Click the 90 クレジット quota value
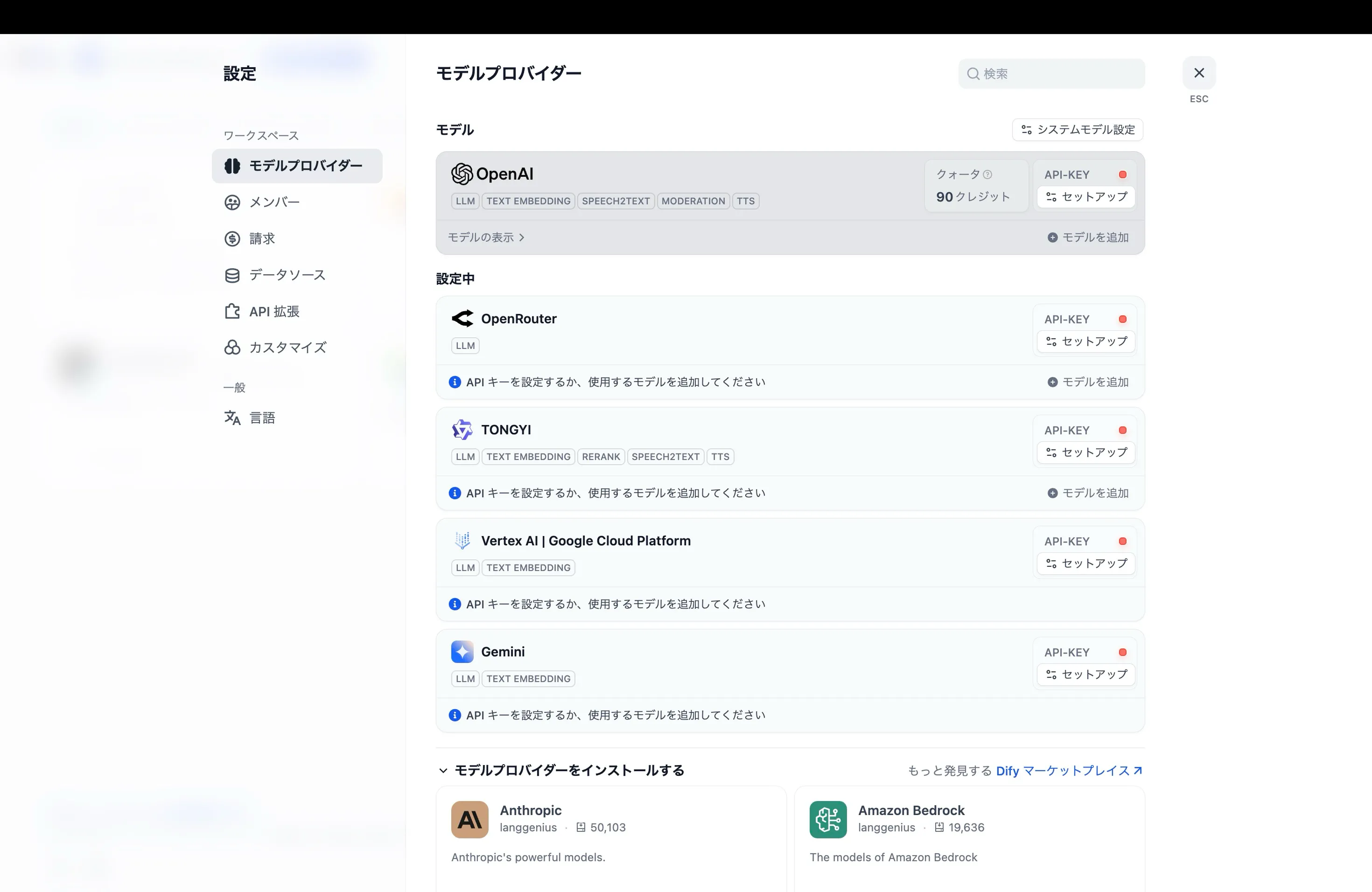1372x892 pixels. tap(973, 197)
